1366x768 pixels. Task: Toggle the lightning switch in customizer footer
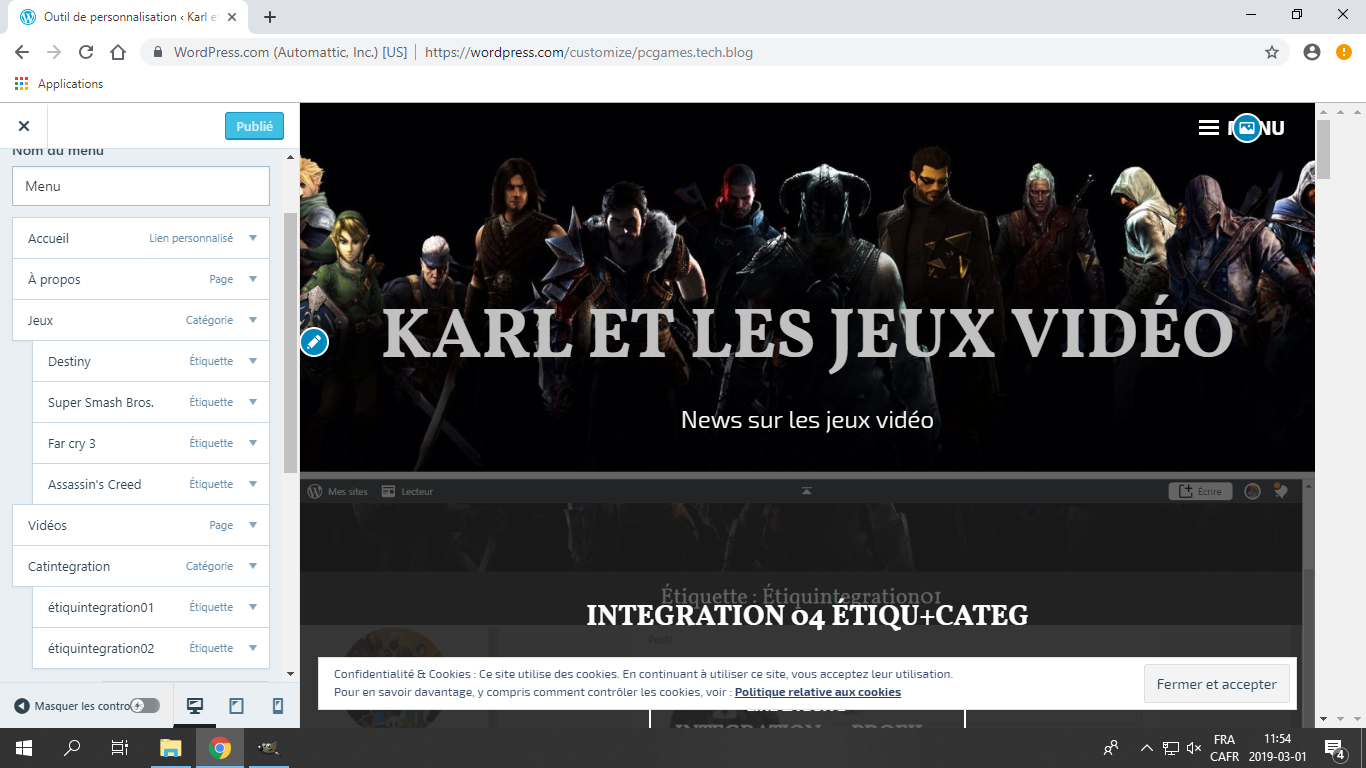pyautogui.click(x=144, y=706)
